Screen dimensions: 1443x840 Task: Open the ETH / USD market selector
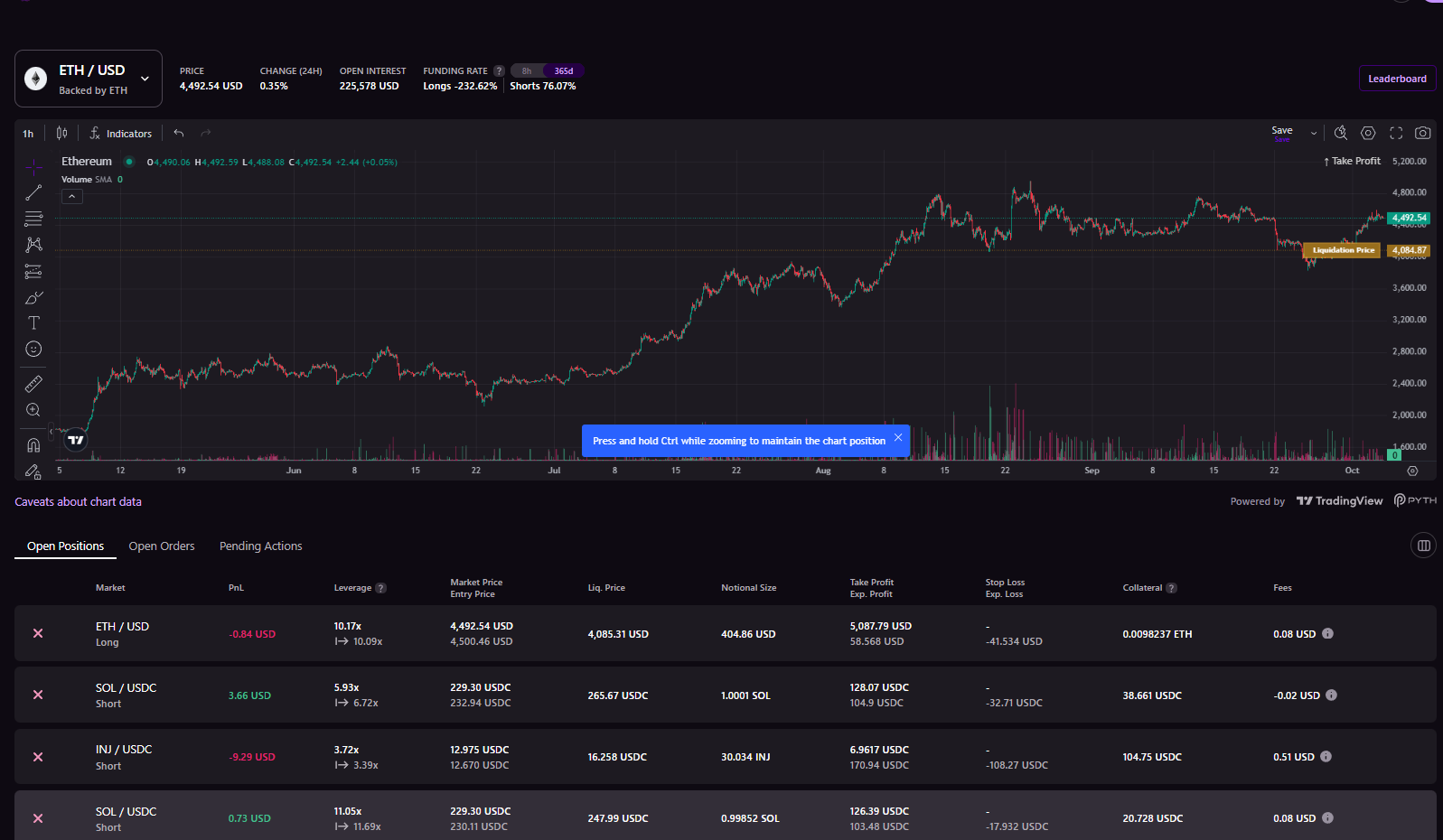(89, 79)
